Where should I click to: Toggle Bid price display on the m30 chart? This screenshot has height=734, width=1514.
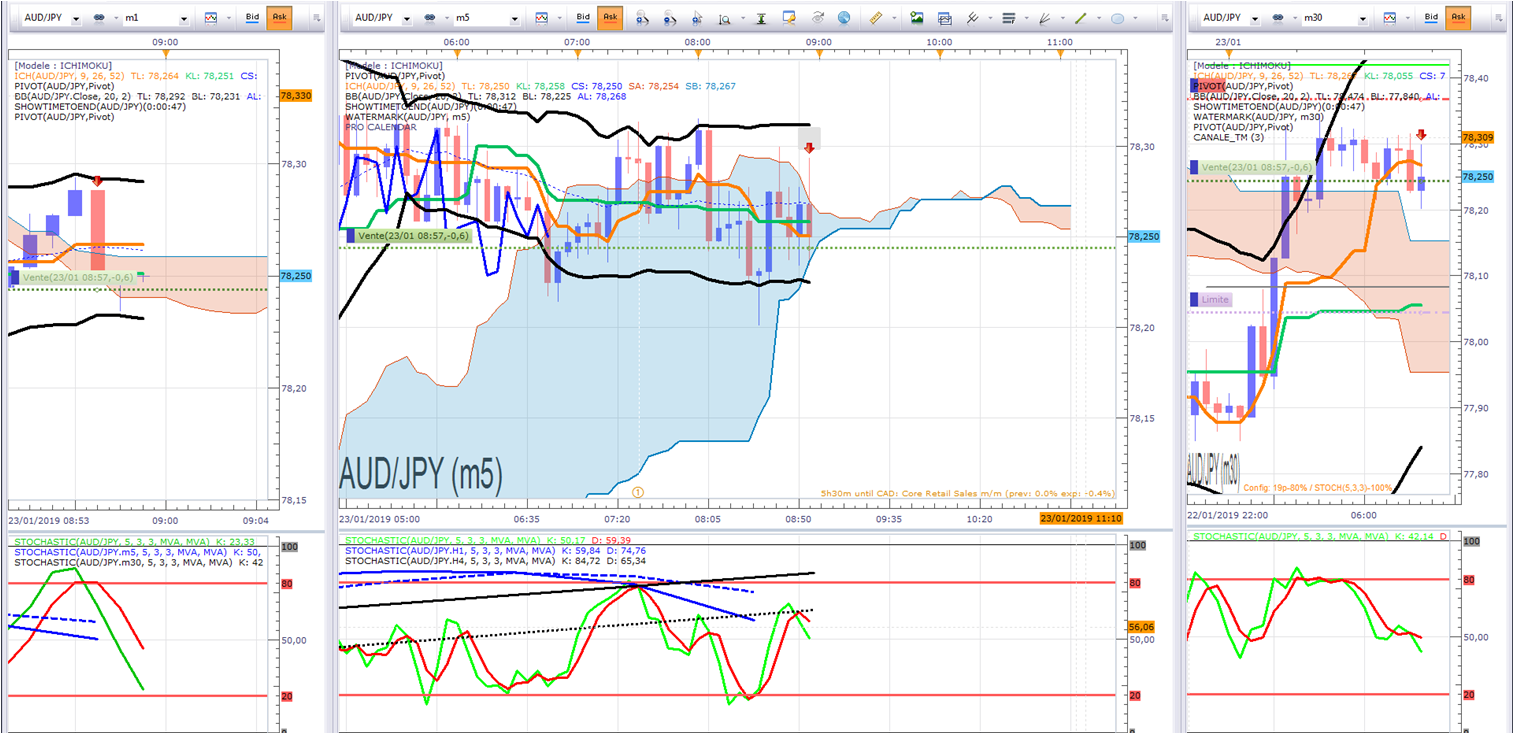point(1431,18)
